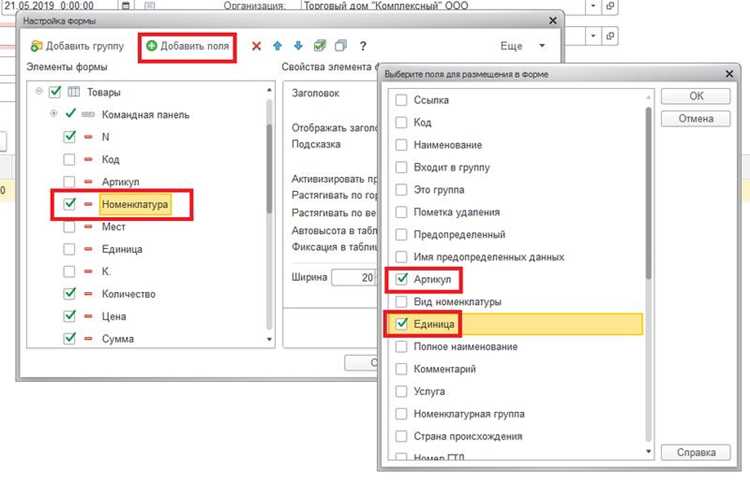
Task: Uncheck the Номенклатура element checkbox
Action: 69,204
